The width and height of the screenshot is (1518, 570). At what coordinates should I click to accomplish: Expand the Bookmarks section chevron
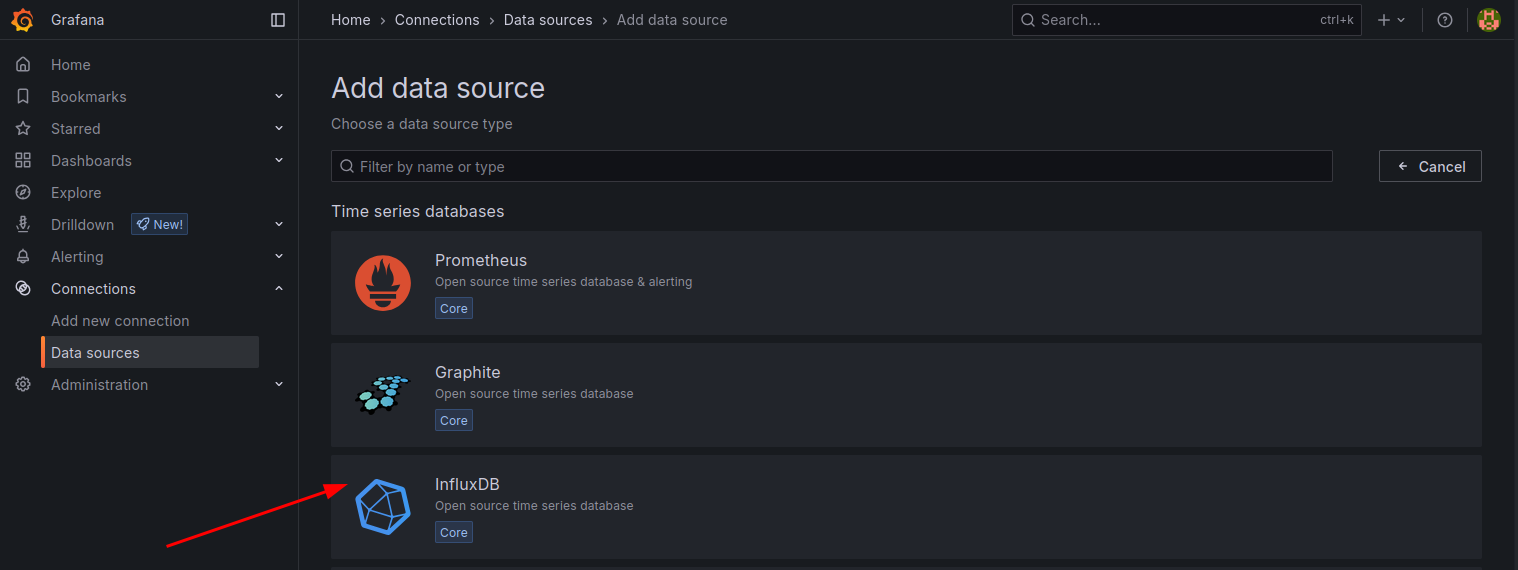pos(279,97)
